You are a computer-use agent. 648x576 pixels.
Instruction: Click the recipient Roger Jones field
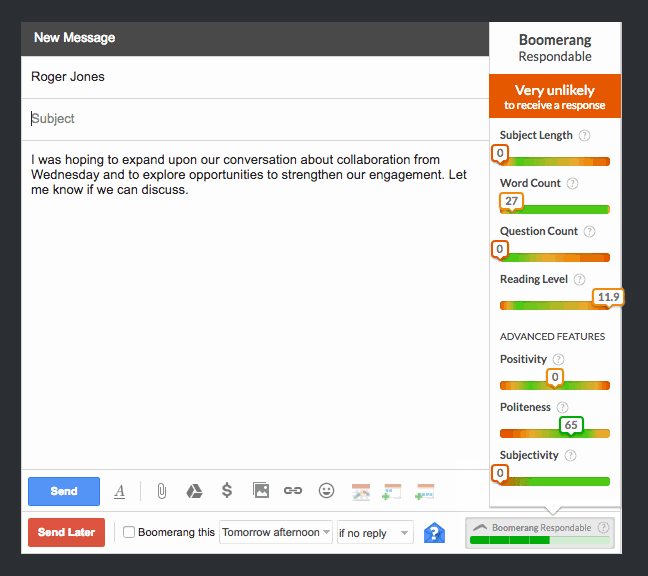coord(255,77)
